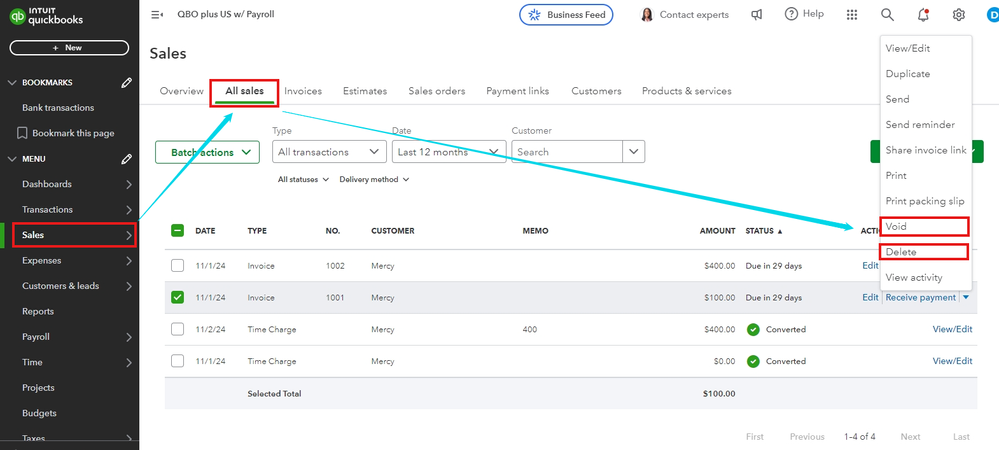Expand the Batch actions dropdown
The height and width of the screenshot is (450, 999).
point(207,152)
